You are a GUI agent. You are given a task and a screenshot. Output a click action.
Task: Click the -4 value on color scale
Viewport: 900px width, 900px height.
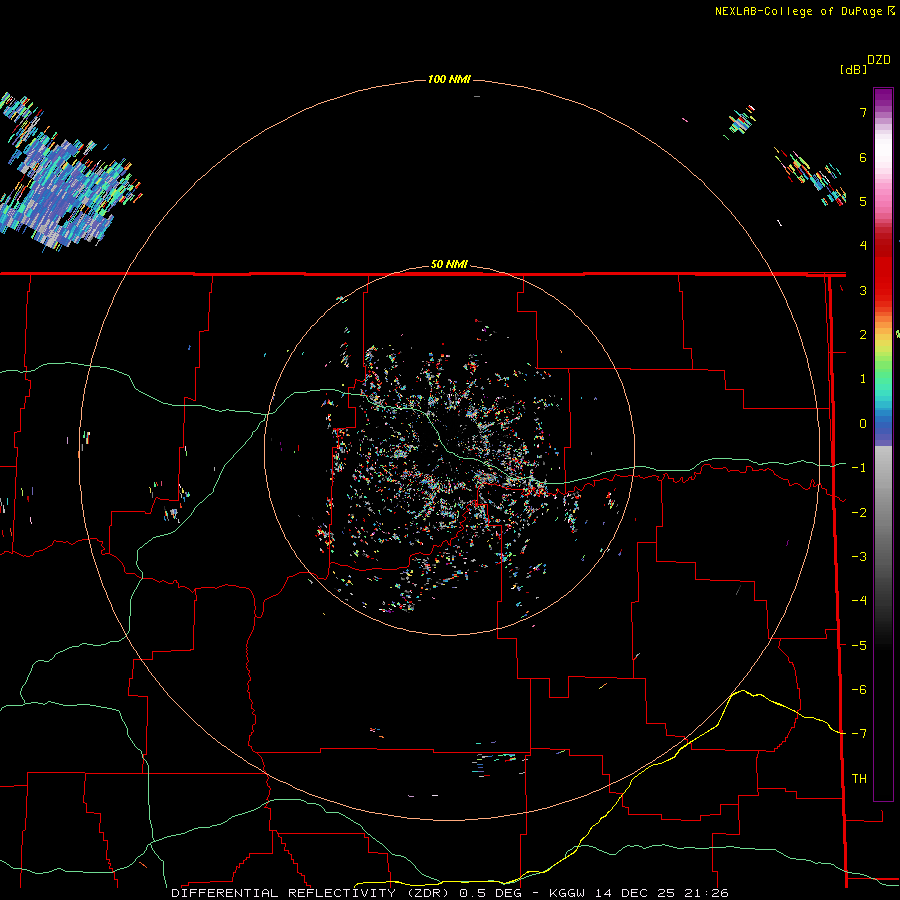[x=859, y=601]
